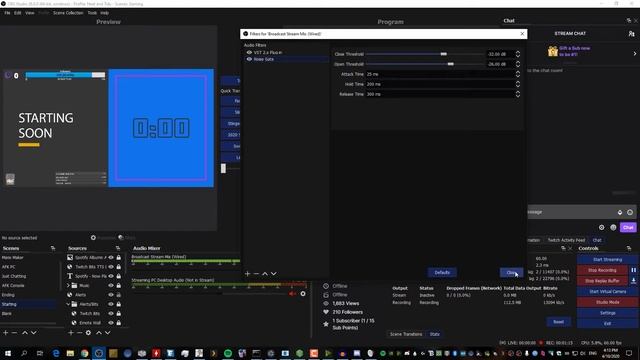Hide the Music group source
The height and width of the screenshot is (360, 640).
click(x=111, y=286)
